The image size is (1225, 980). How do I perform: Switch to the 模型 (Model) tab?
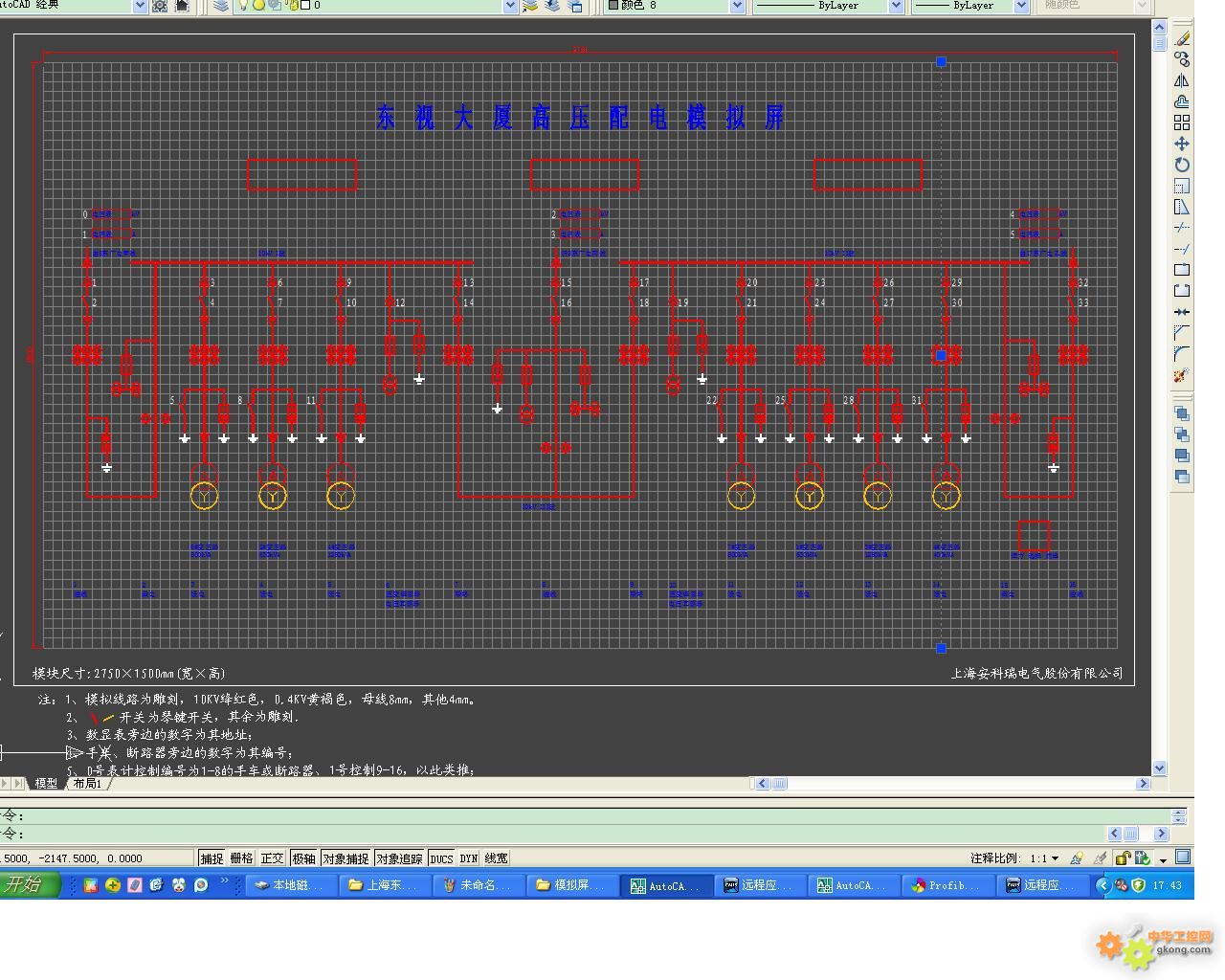[x=46, y=783]
